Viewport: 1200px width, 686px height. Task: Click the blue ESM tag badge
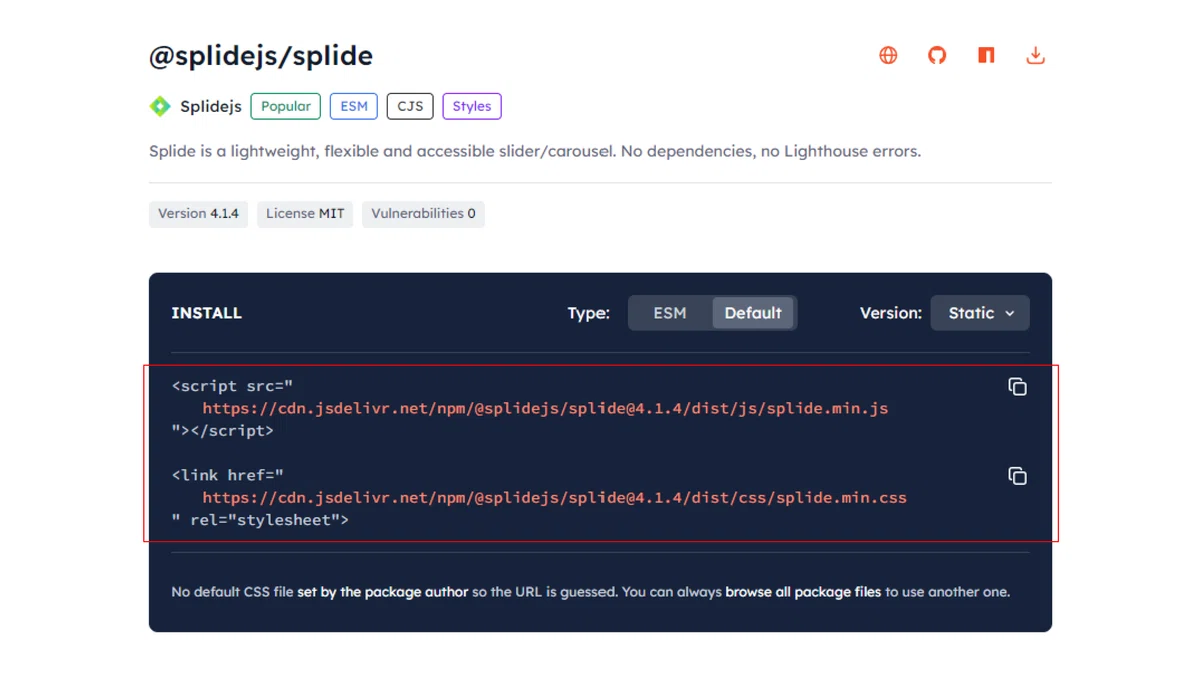[354, 106]
